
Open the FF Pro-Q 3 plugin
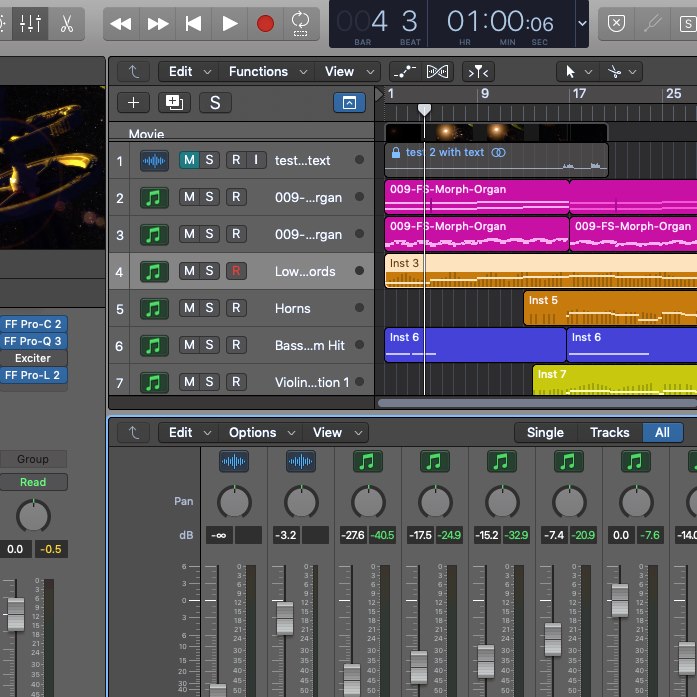[x=33, y=341]
